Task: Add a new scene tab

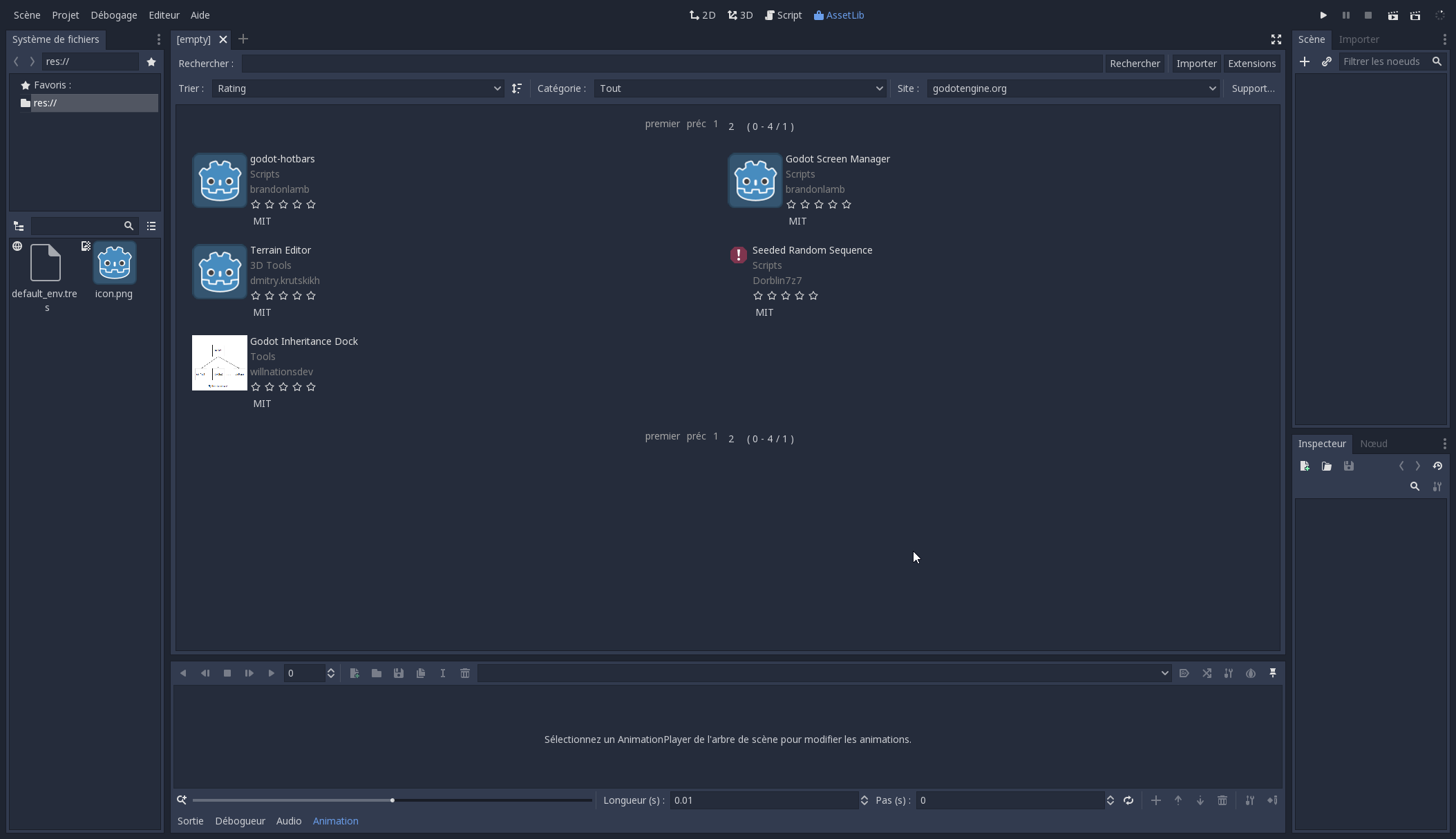Action: pyautogui.click(x=243, y=39)
